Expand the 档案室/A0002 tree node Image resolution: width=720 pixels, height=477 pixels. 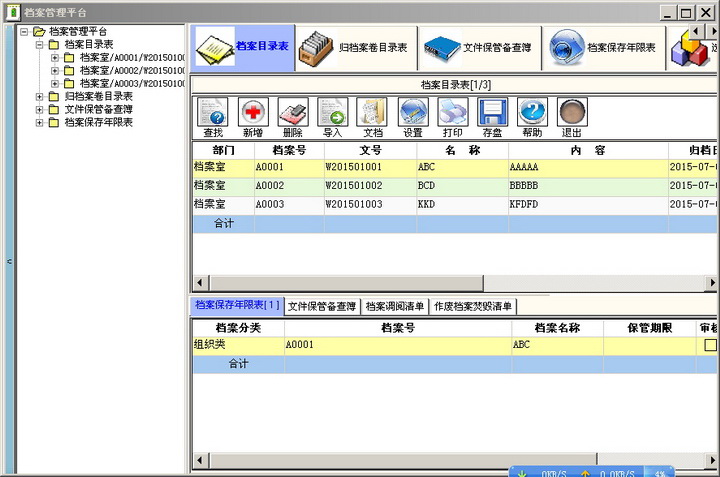tap(55, 71)
